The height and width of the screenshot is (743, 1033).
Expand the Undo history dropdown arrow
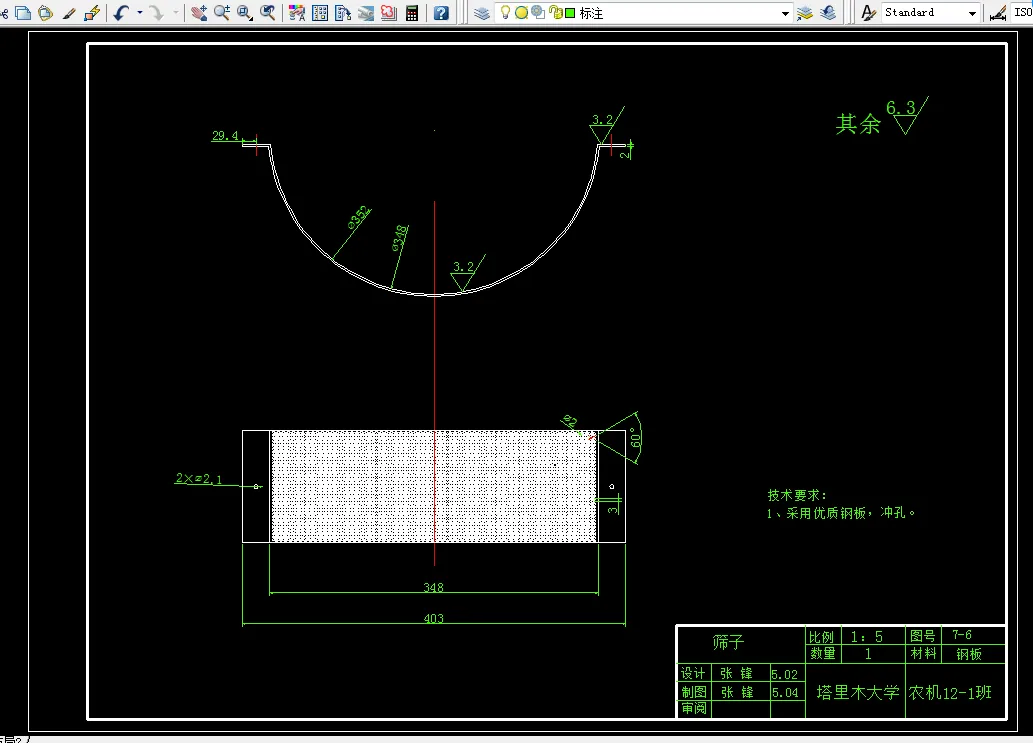[140, 13]
